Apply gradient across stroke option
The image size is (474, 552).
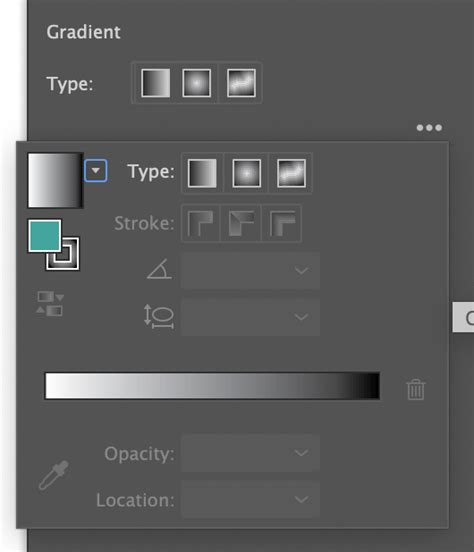pyautogui.click(x=282, y=223)
